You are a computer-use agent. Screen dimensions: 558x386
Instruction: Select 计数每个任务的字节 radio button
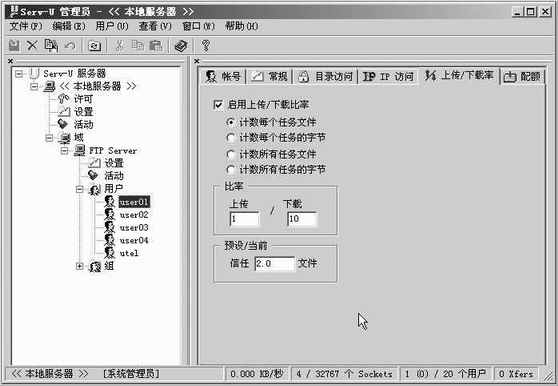[x=231, y=137]
